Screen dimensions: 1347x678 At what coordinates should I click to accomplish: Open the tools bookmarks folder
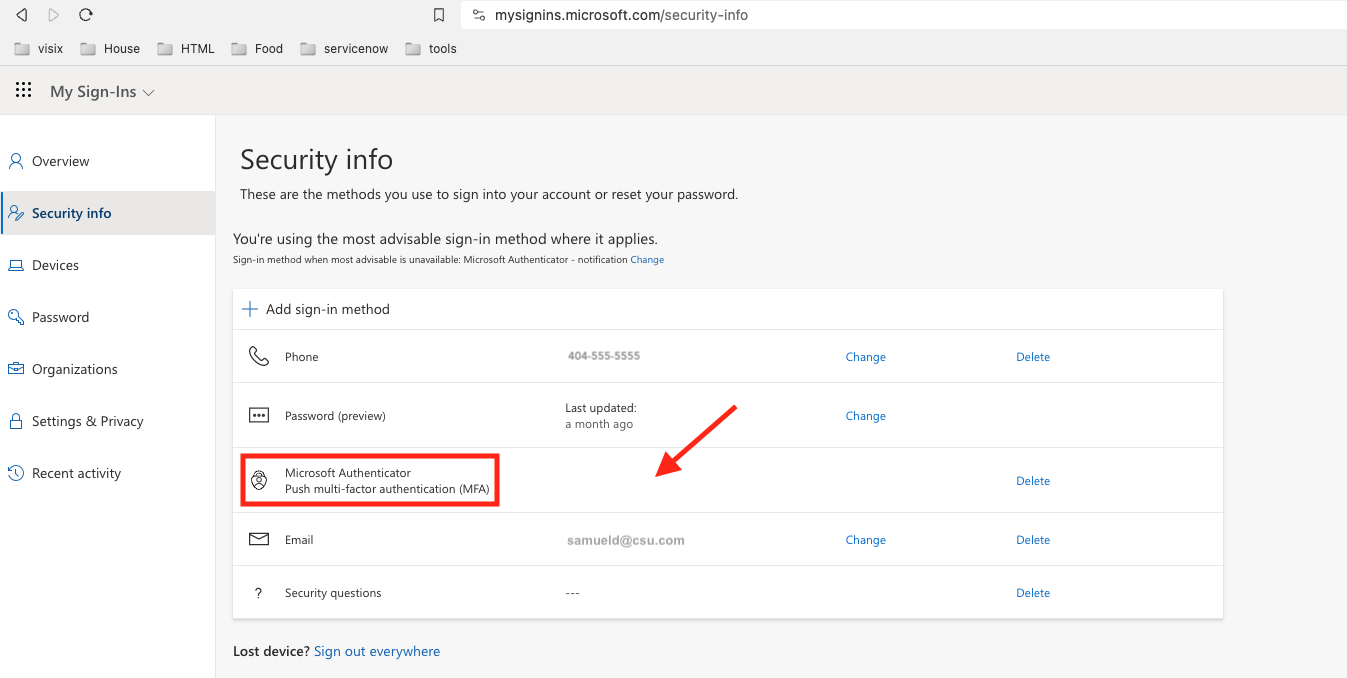431,48
